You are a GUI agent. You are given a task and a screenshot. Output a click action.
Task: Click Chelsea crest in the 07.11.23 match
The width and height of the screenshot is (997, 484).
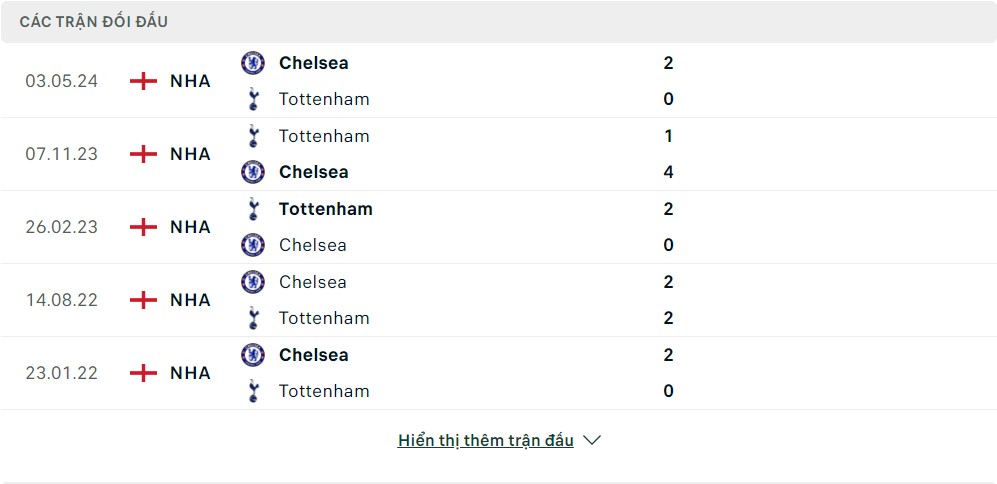point(253,172)
